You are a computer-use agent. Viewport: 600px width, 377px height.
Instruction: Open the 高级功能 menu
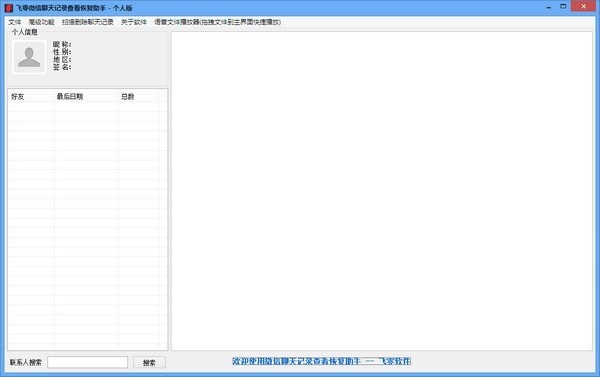(41, 22)
